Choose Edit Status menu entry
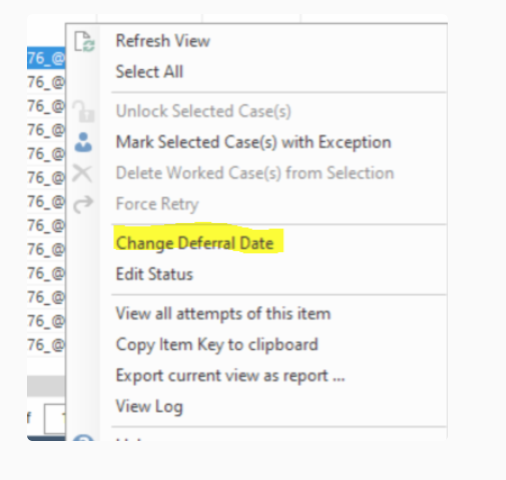Image resolution: width=506 pixels, height=480 pixels. point(154,274)
